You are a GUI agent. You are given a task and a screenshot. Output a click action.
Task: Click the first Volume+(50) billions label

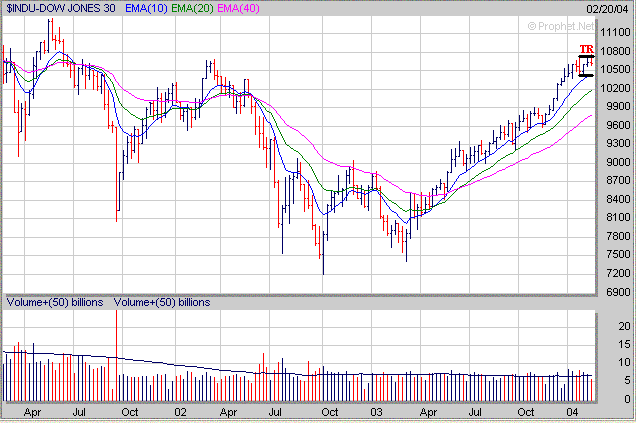pyautogui.click(x=55, y=303)
